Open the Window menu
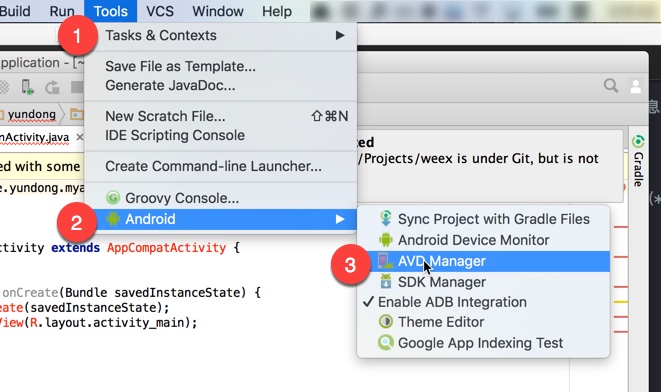Image resolution: width=661 pixels, height=392 pixels. pos(218,11)
